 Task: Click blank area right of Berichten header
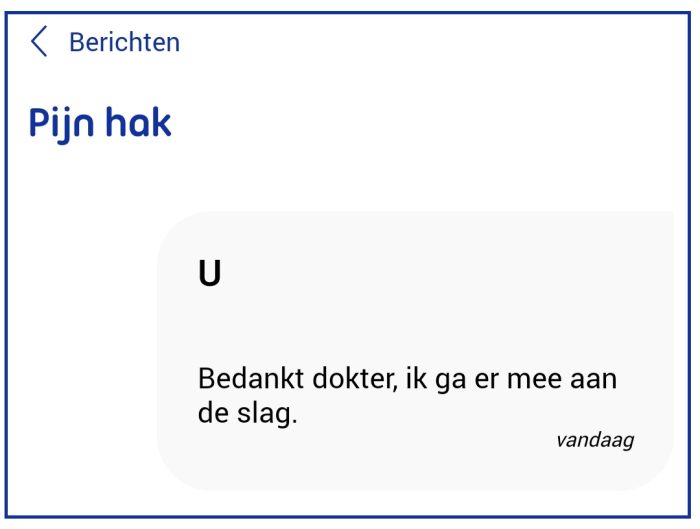(x=450, y=42)
